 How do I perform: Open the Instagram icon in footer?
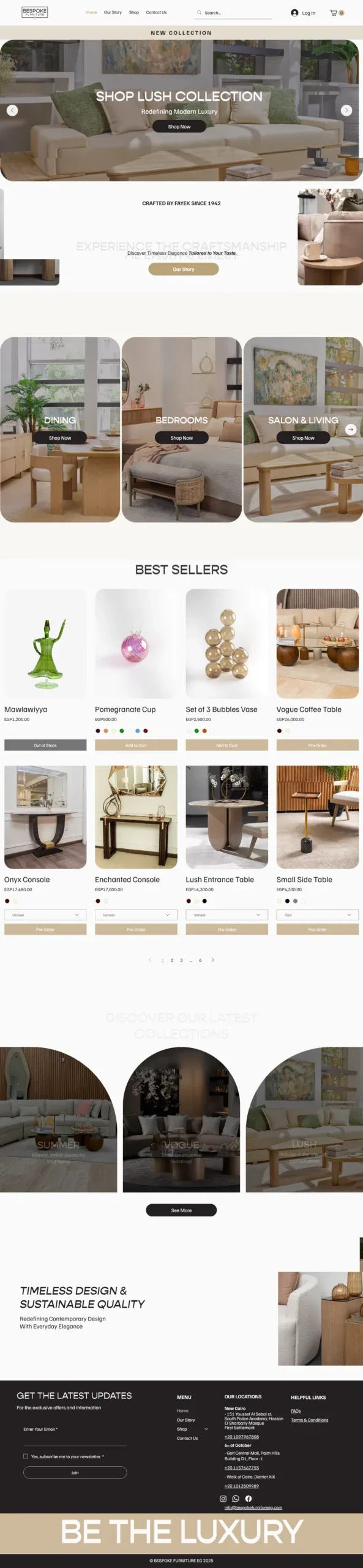[223, 1498]
